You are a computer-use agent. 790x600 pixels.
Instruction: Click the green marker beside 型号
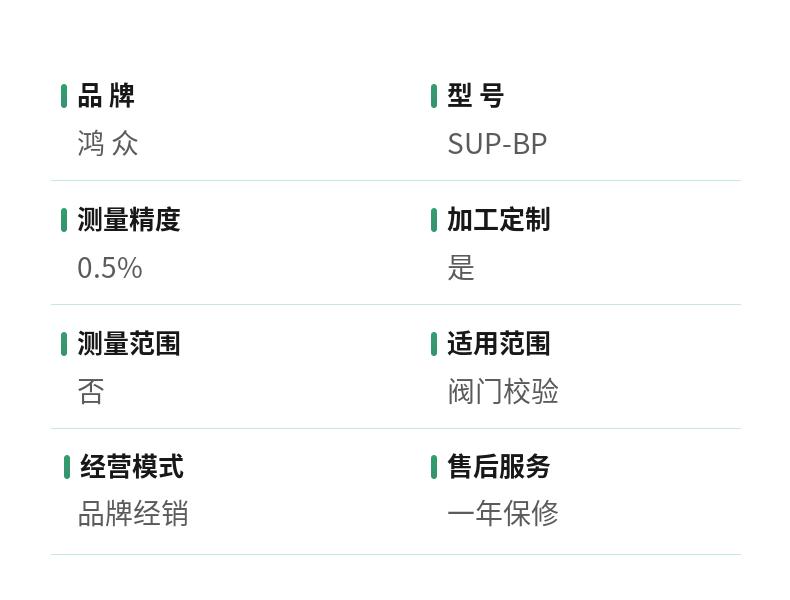434,96
